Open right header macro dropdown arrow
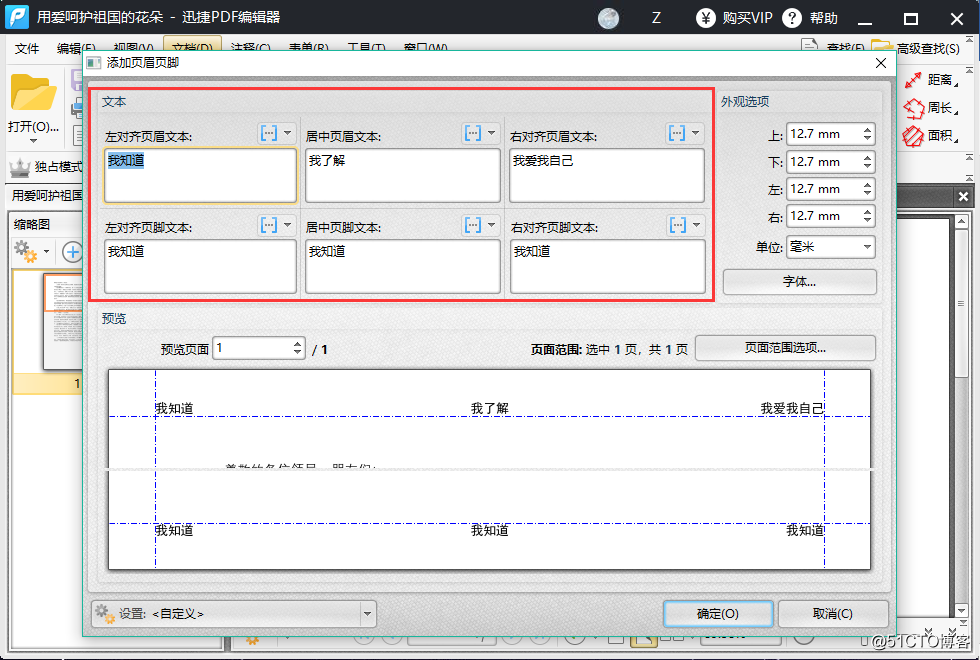Screen dimensions: 980x660 coord(695,133)
